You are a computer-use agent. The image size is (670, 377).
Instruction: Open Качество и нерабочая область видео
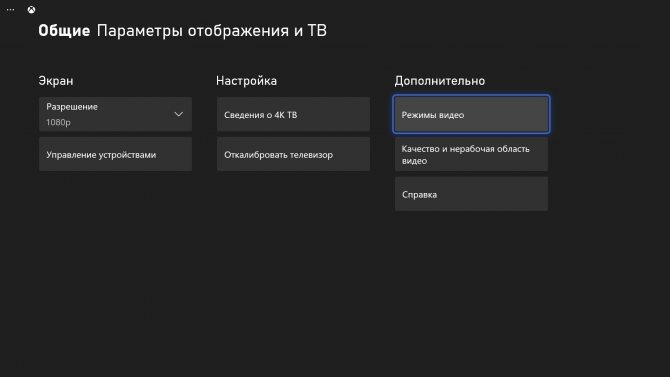point(471,154)
